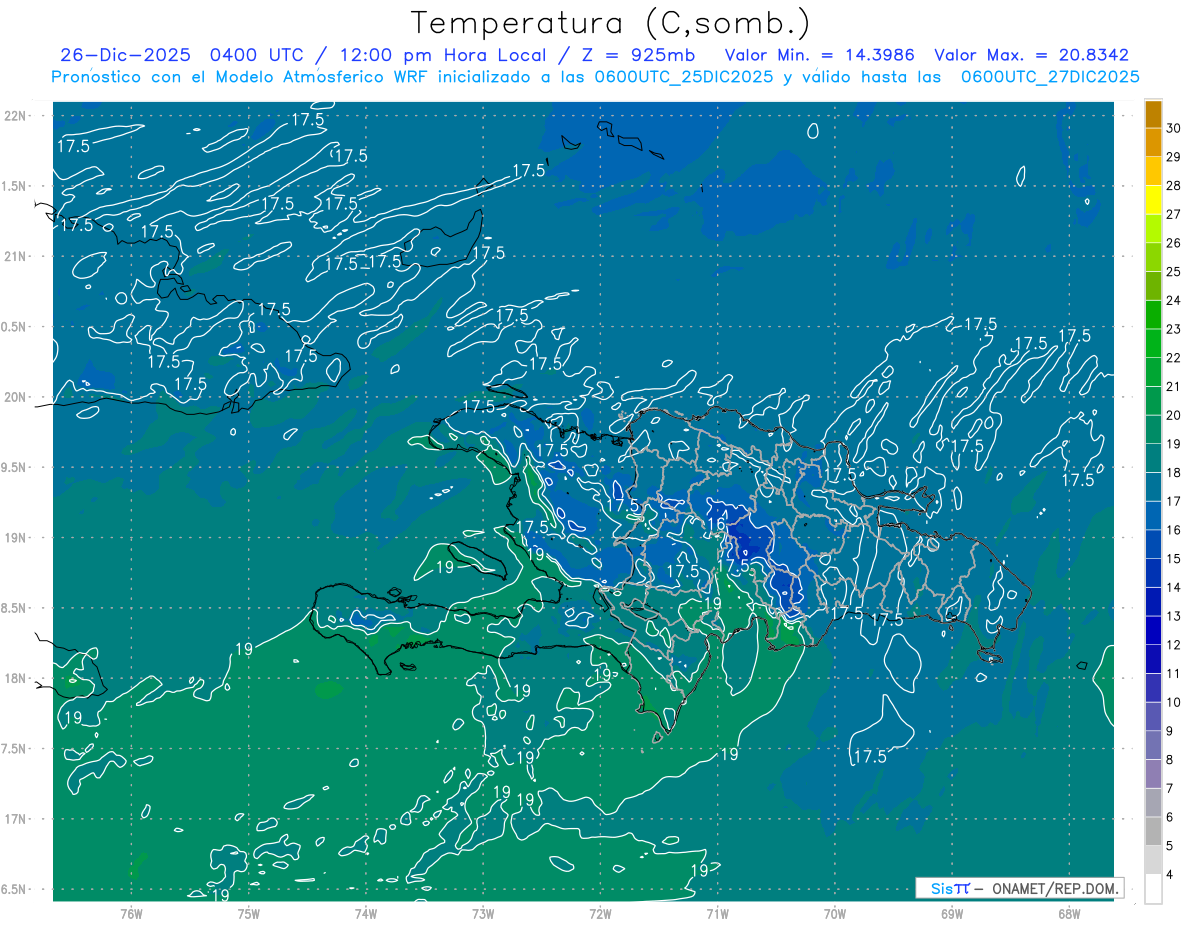The height and width of the screenshot is (927, 1200).
Task: Click the '16' contour label on the map
Action: pos(716,523)
